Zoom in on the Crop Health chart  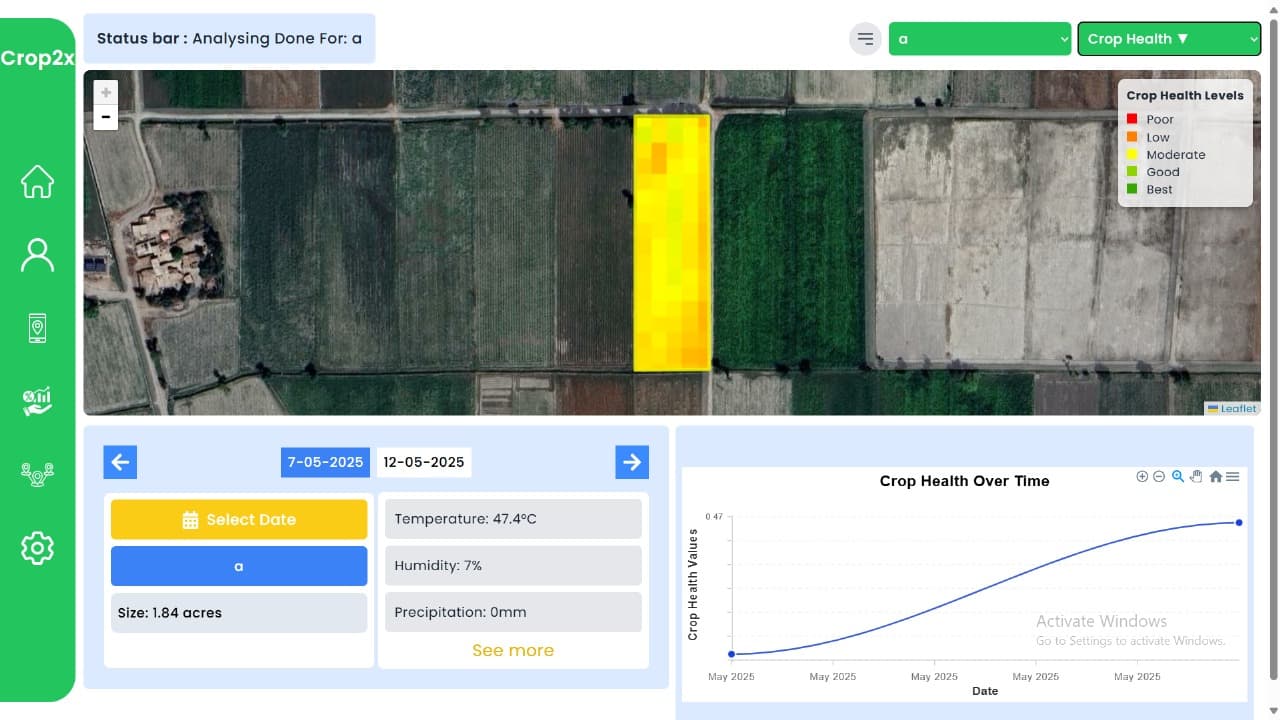1142,477
